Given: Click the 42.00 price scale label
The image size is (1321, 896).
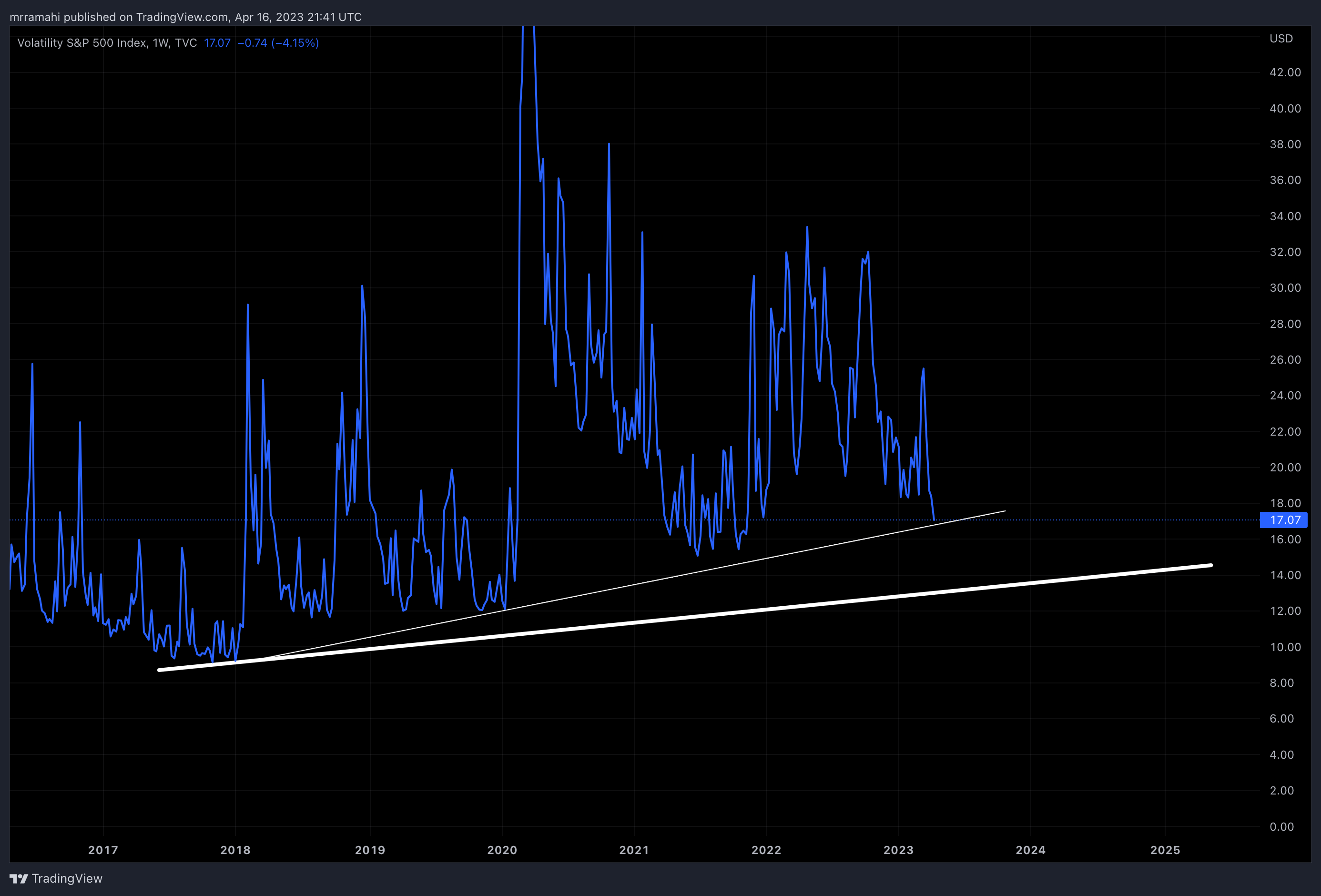Looking at the screenshot, I should [x=1285, y=72].
